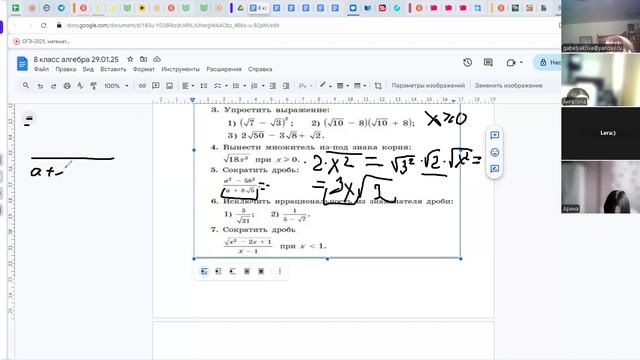Select the blue left indent ruler marker
640x360 pixels.
pos(192,100)
